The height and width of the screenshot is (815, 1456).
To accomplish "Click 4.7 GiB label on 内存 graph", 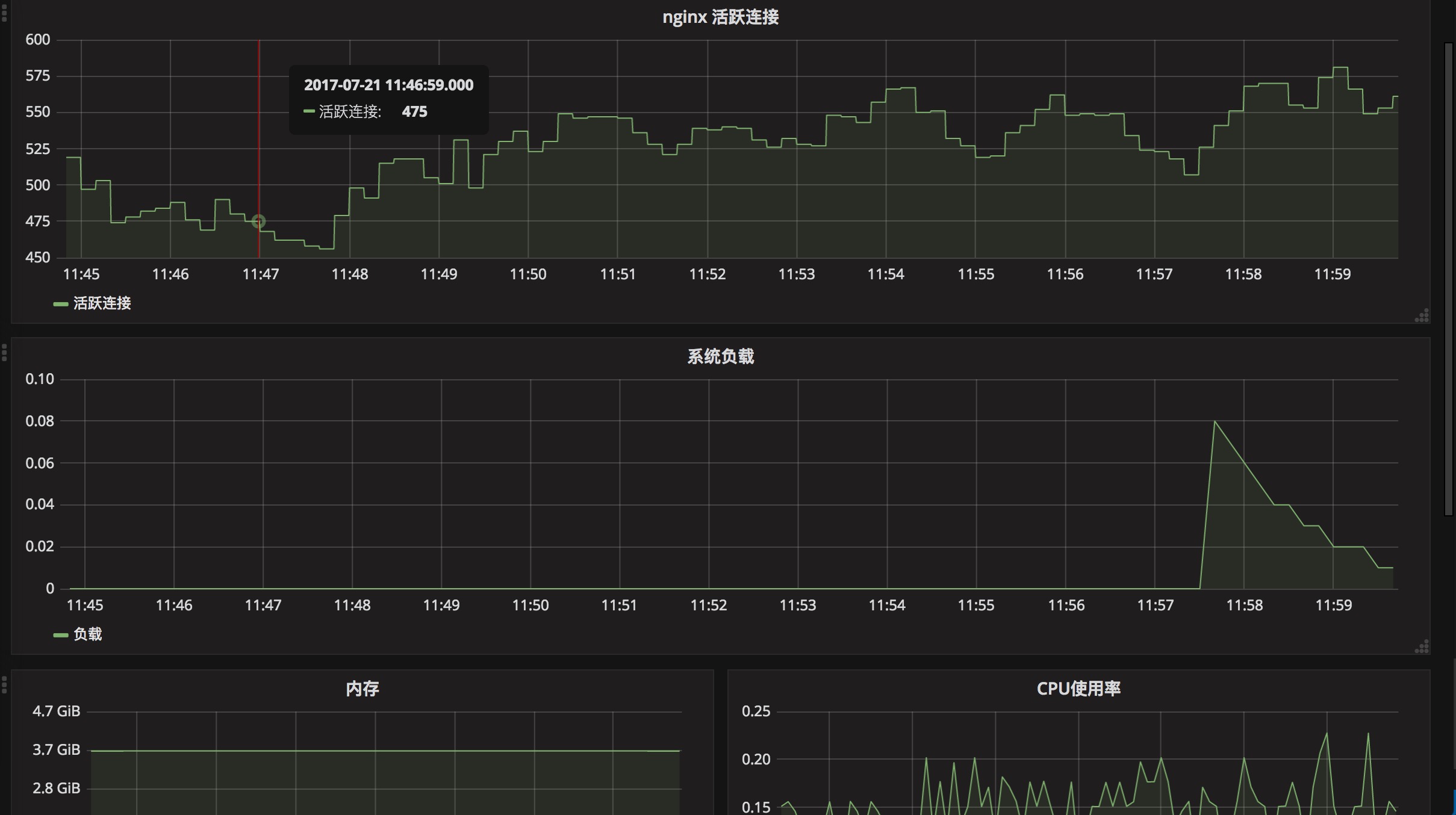I will click(56, 711).
